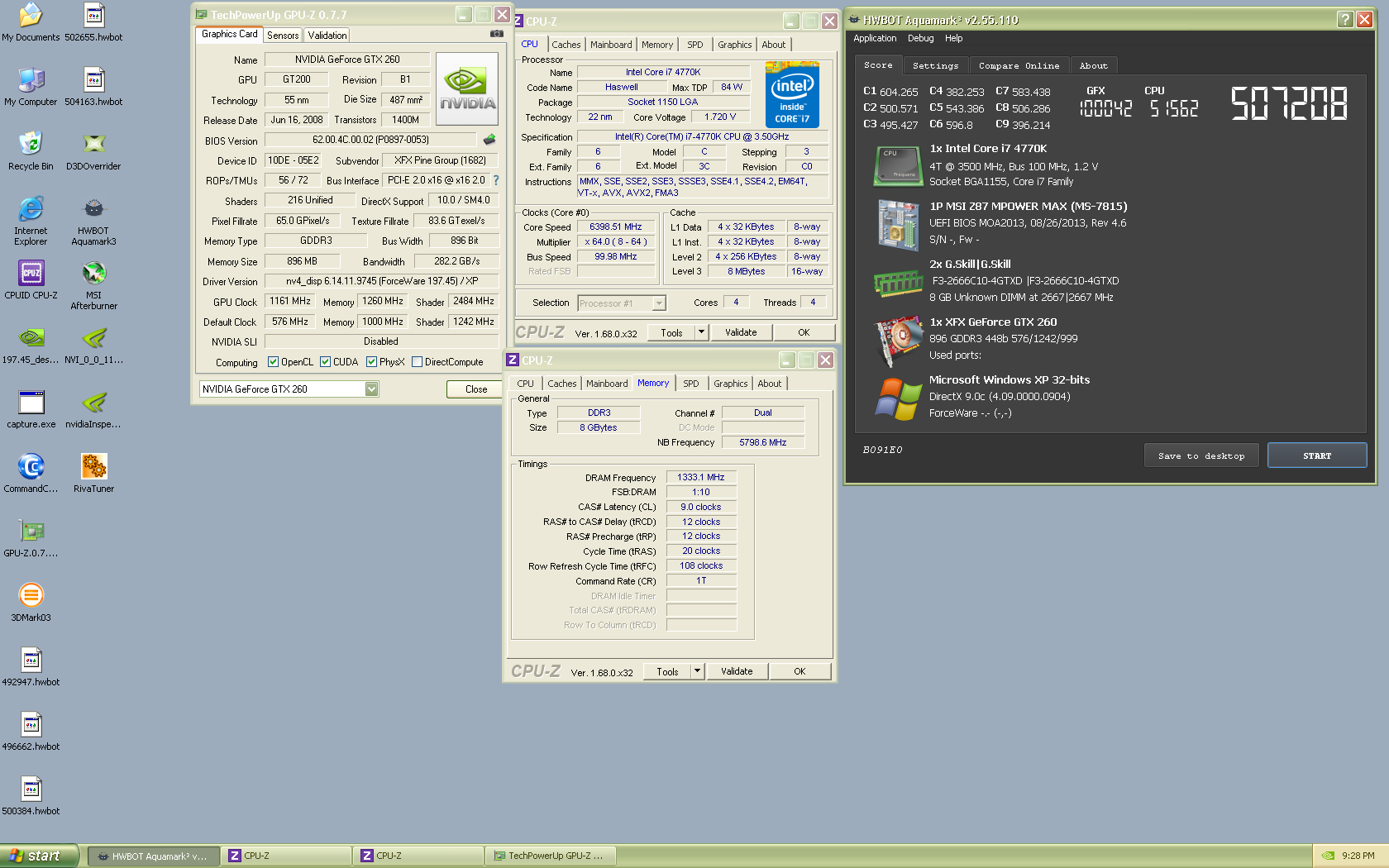Screen dimensions: 1389x868
Task: Toggle the OpenCL checkbox in GPU-Z
Action: coord(274,362)
